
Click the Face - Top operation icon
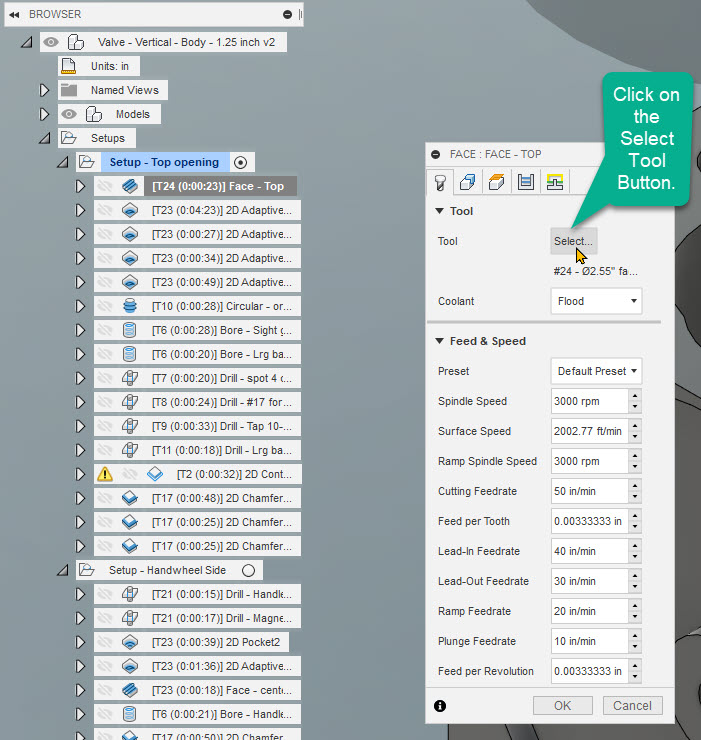point(130,186)
